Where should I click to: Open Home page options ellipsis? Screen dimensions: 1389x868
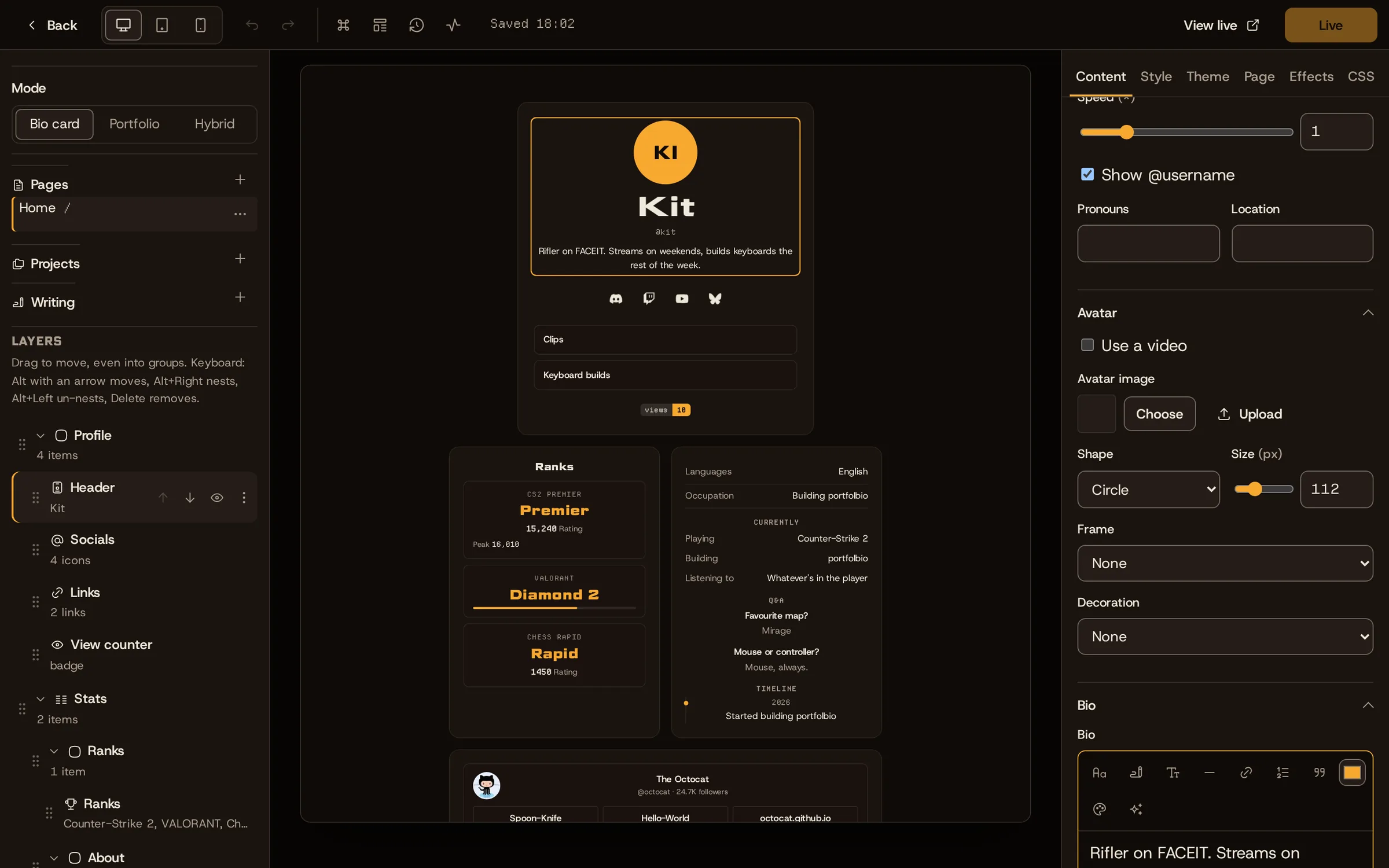click(x=240, y=214)
